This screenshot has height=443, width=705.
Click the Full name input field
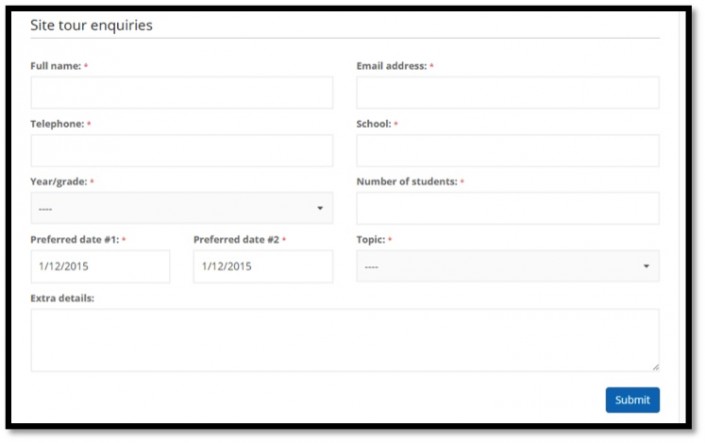click(x=181, y=92)
